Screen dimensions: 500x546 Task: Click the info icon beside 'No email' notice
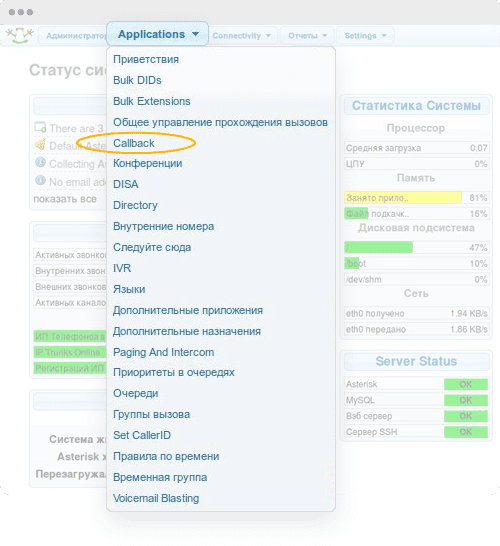click(40, 180)
